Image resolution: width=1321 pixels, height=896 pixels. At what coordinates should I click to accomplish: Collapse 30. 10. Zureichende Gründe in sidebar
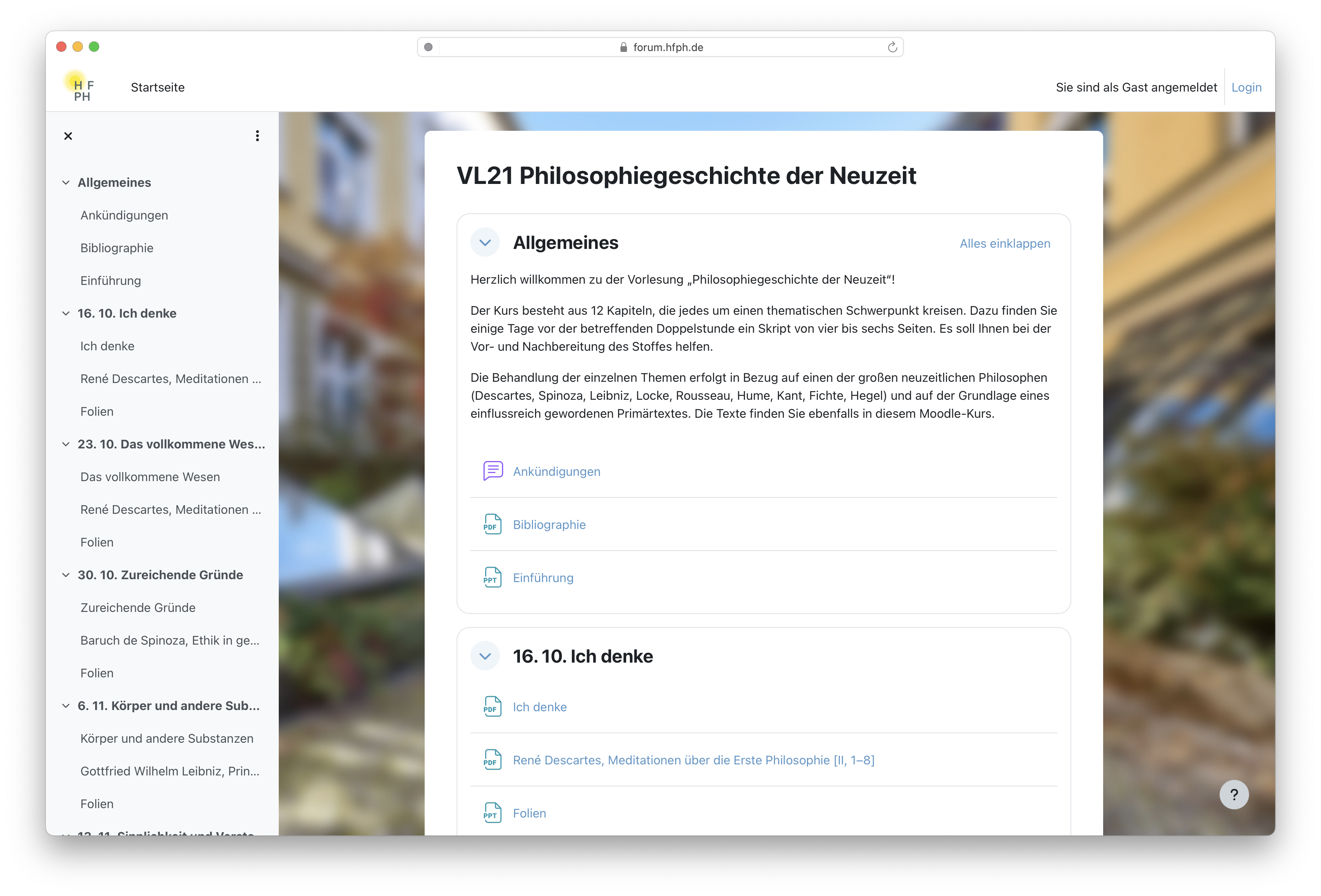[x=66, y=575]
